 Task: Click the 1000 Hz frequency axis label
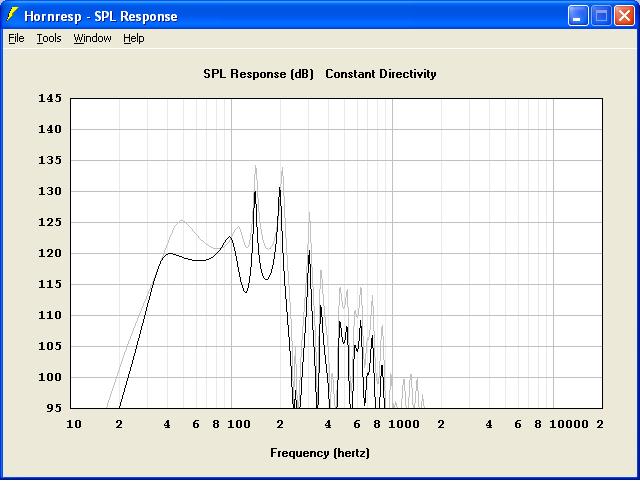404,424
